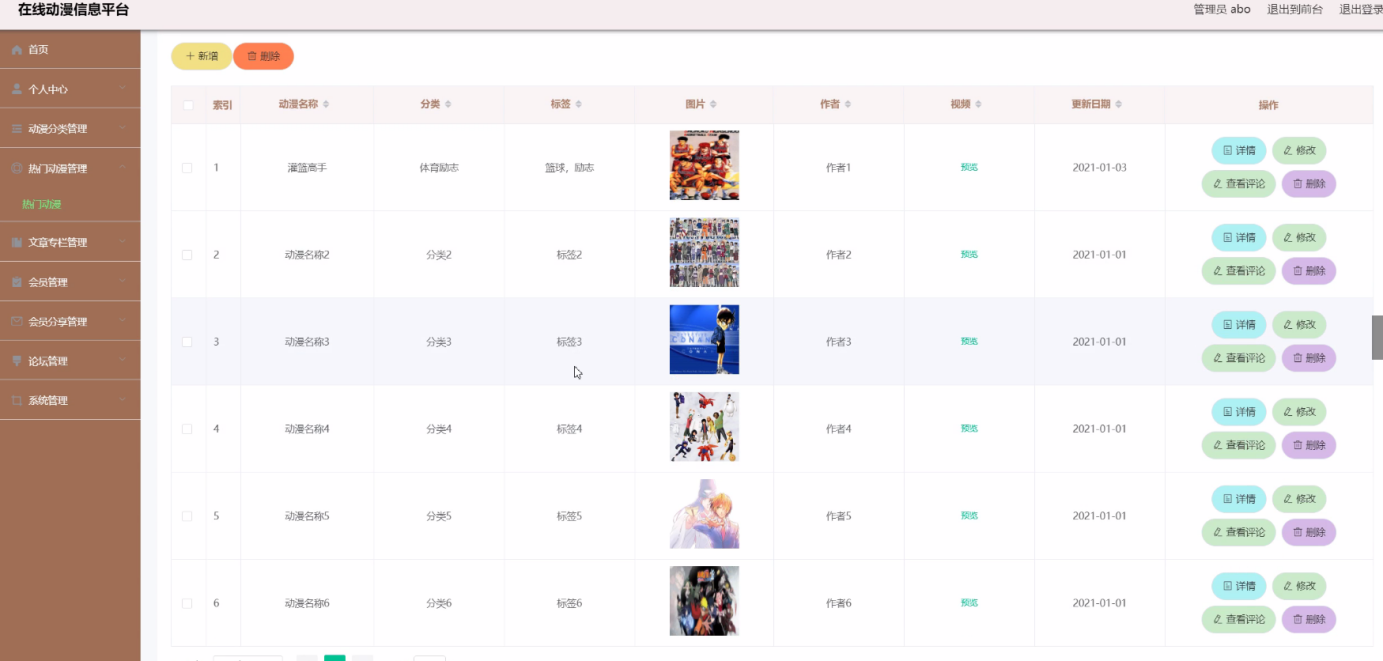This screenshot has height=661, width=1383.
Task: Check the checkbox for row 1 灌篮高手
Action: tap(187, 168)
